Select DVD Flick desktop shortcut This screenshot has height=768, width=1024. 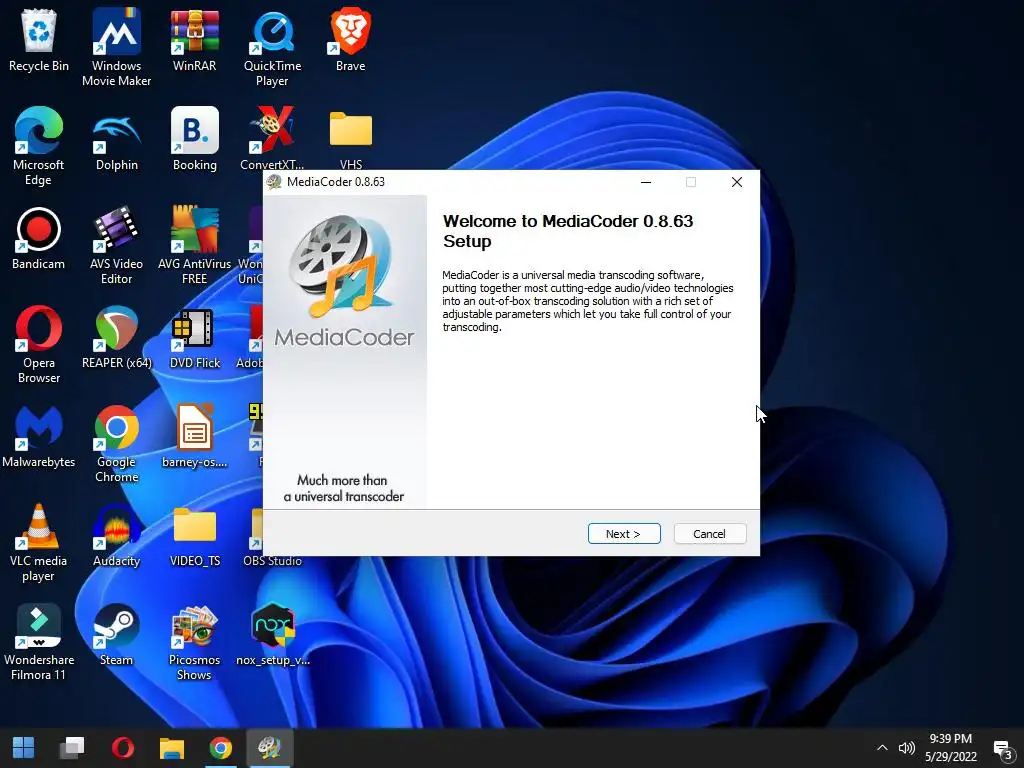[x=195, y=337]
